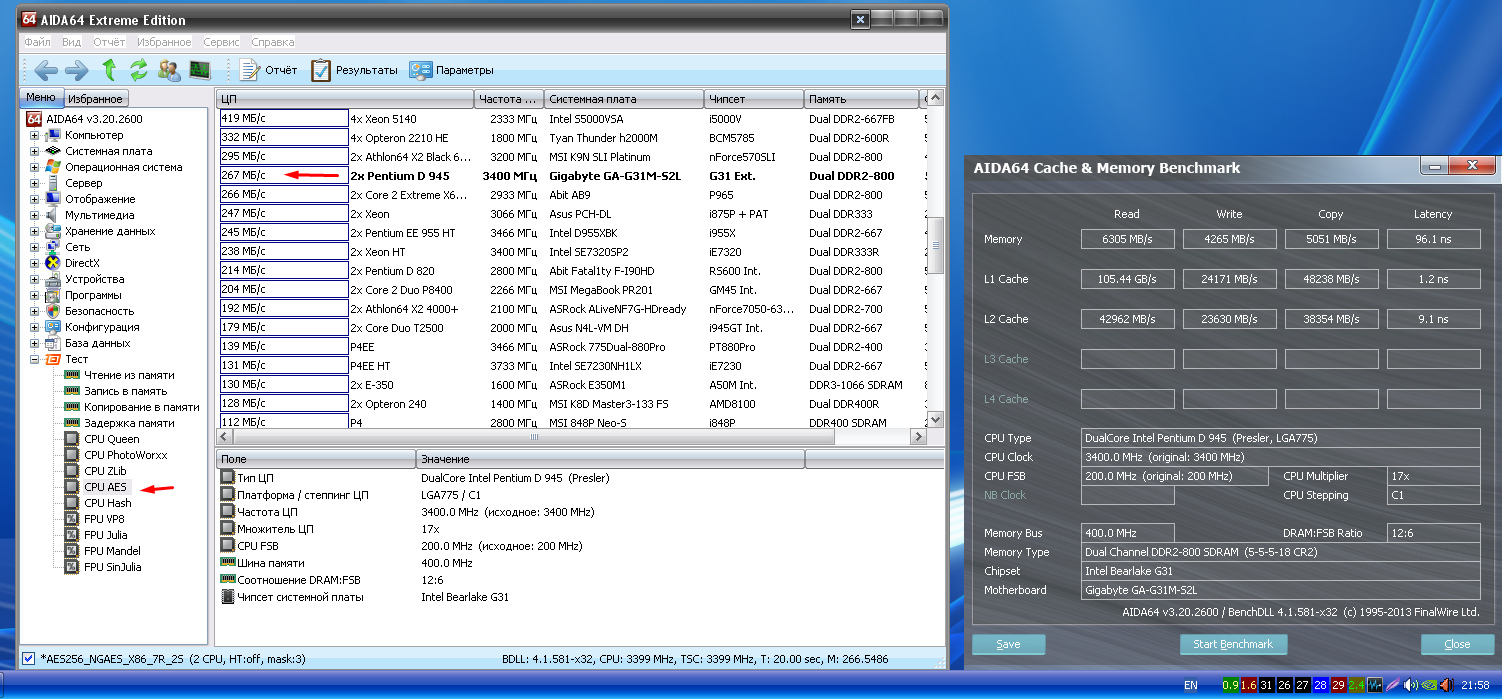Expand the Сеть tree branch
The image size is (1502, 699).
pos(35,247)
